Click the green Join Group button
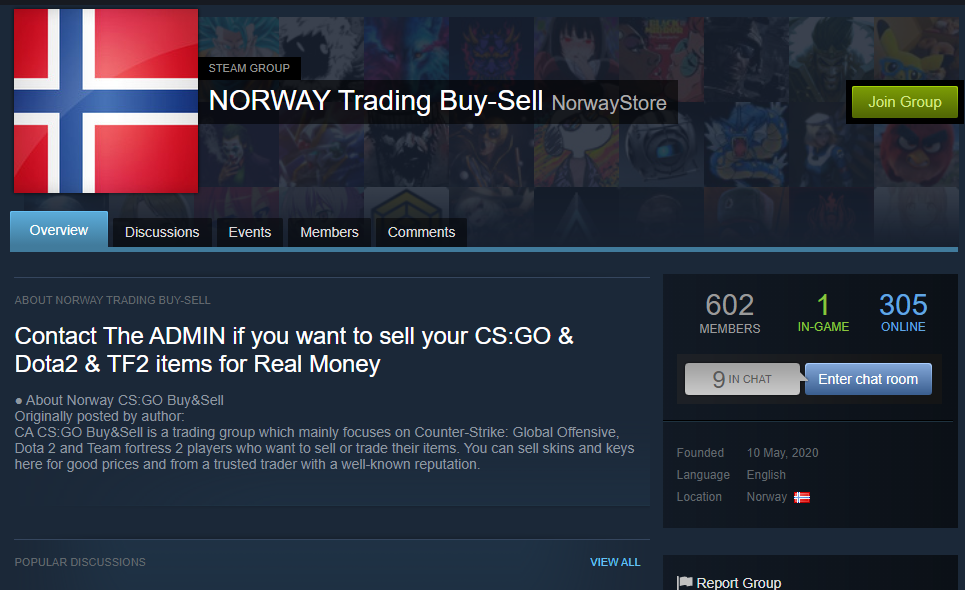The height and width of the screenshot is (590, 965). [905, 102]
